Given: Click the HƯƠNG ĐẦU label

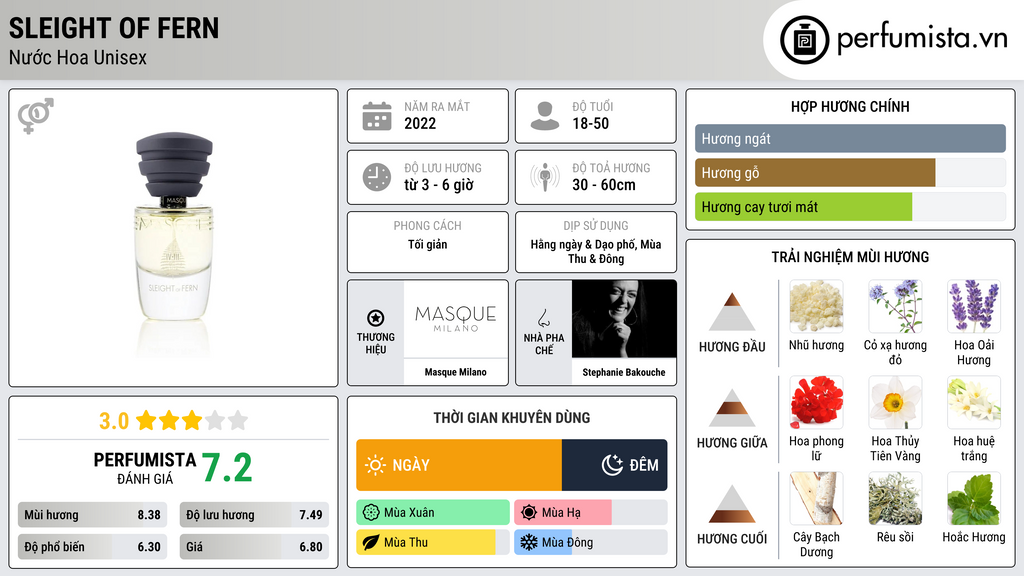Looking at the screenshot, I should coord(732,347).
